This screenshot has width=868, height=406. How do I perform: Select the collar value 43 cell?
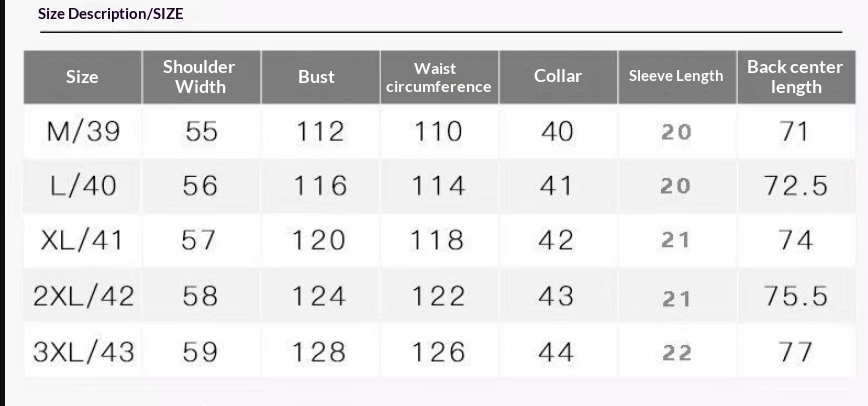coord(556,296)
